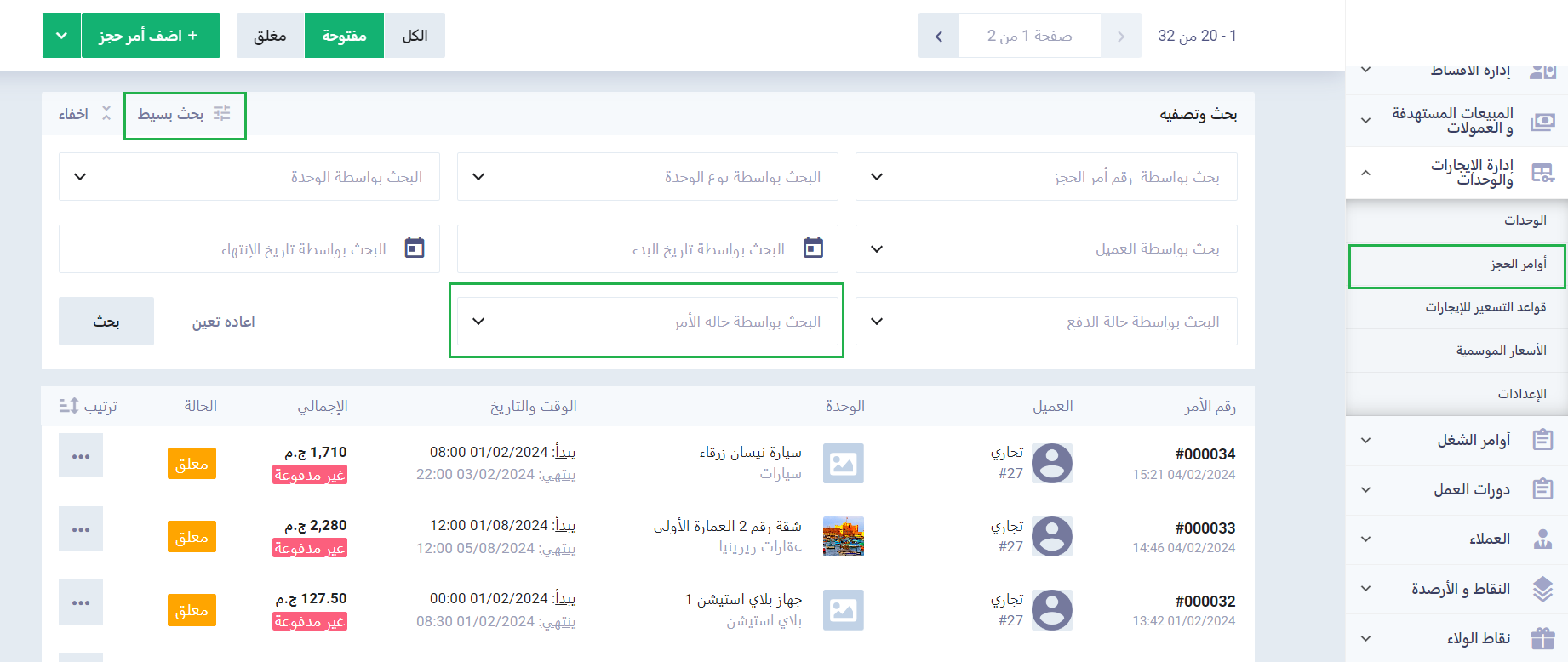Click اعاده تعين to reset filters
Image resolution: width=1568 pixels, height=662 pixels.
(x=223, y=322)
